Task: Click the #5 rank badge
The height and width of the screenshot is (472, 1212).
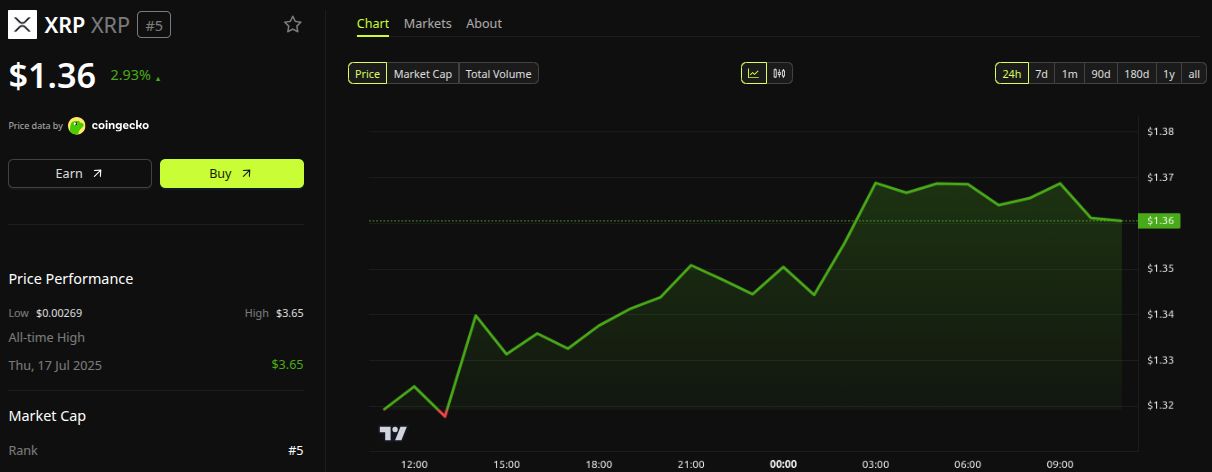Action: (x=154, y=25)
